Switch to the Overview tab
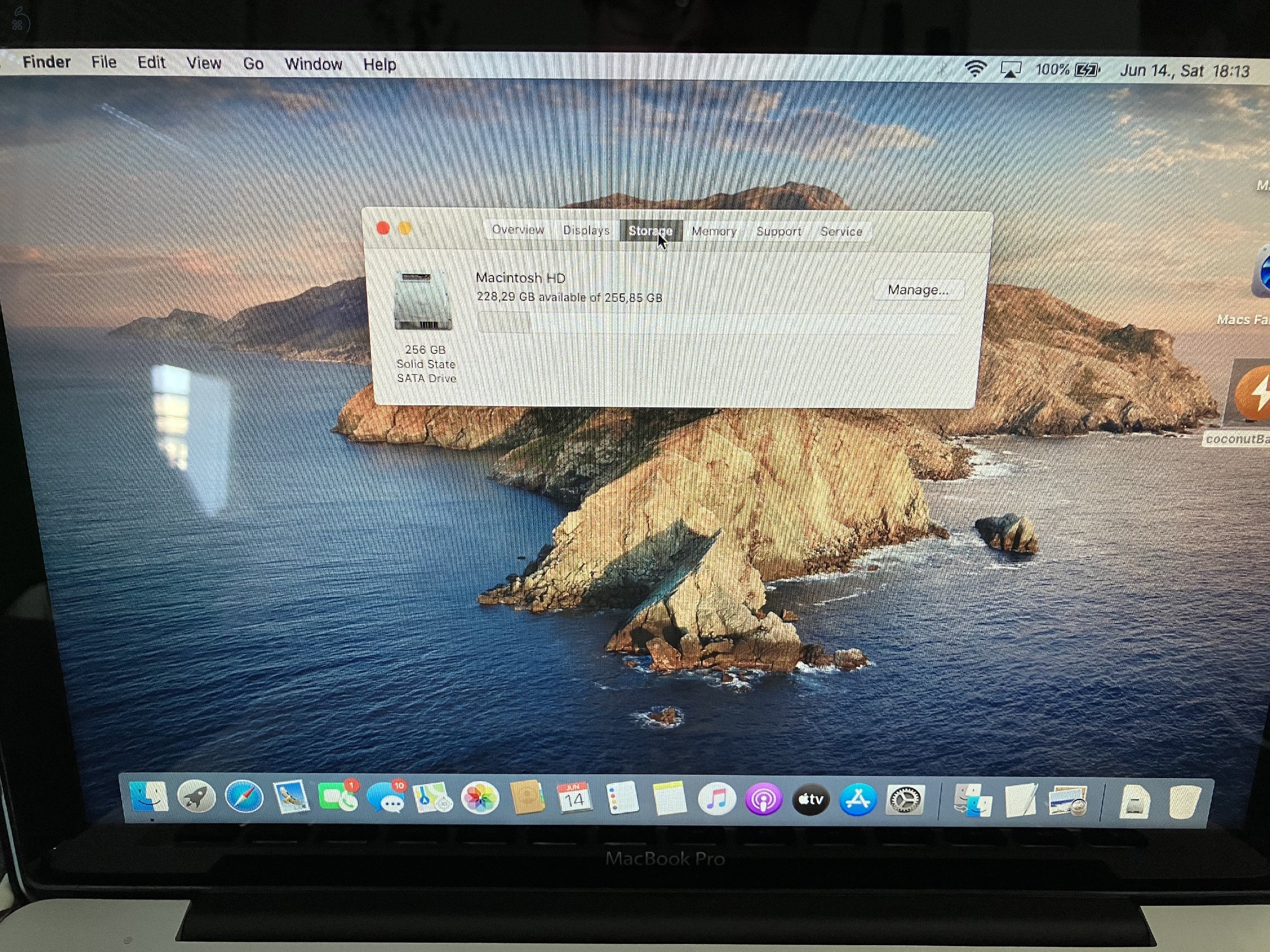The height and width of the screenshot is (952, 1270). (x=518, y=229)
